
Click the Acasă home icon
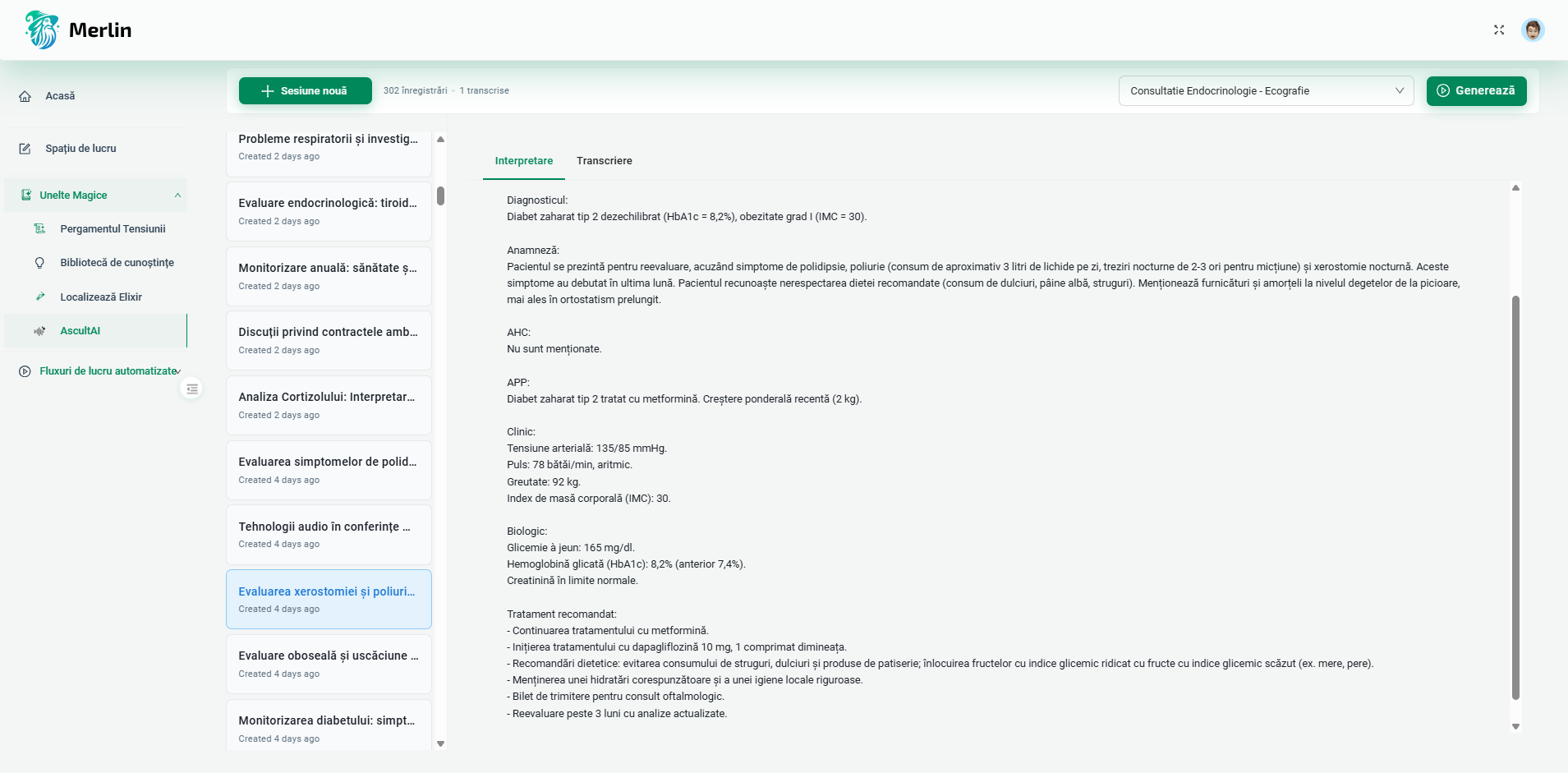coord(25,95)
